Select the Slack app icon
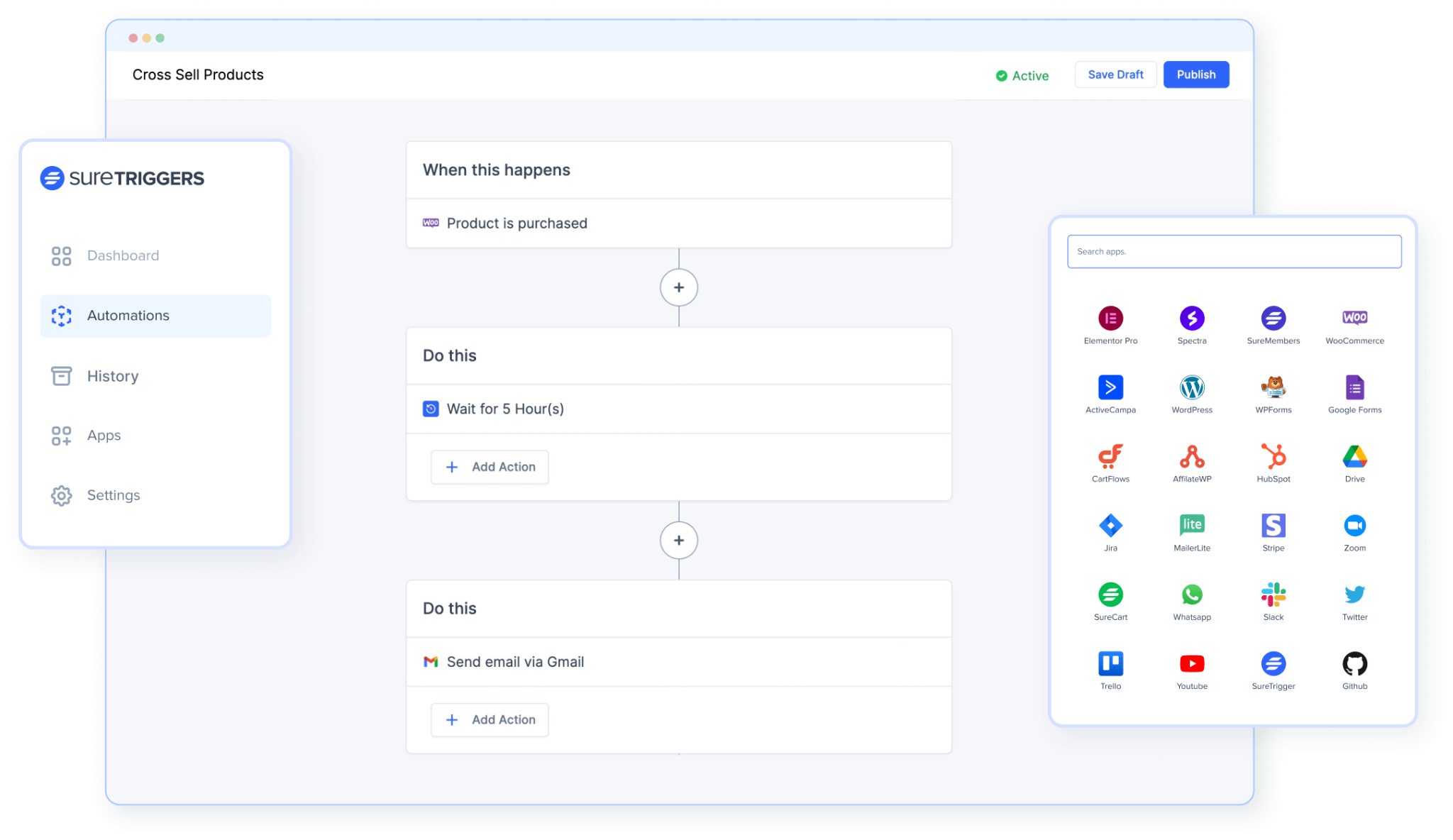Image resolution: width=1453 pixels, height=840 pixels. click(x=1273, y=595)
